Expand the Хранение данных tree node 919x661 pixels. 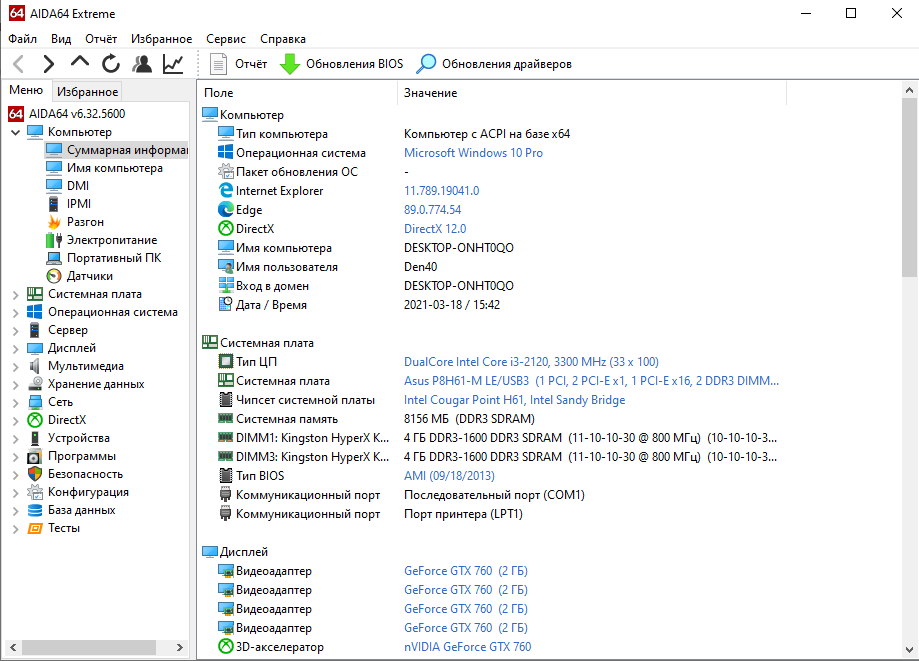[x=16, y=385]
